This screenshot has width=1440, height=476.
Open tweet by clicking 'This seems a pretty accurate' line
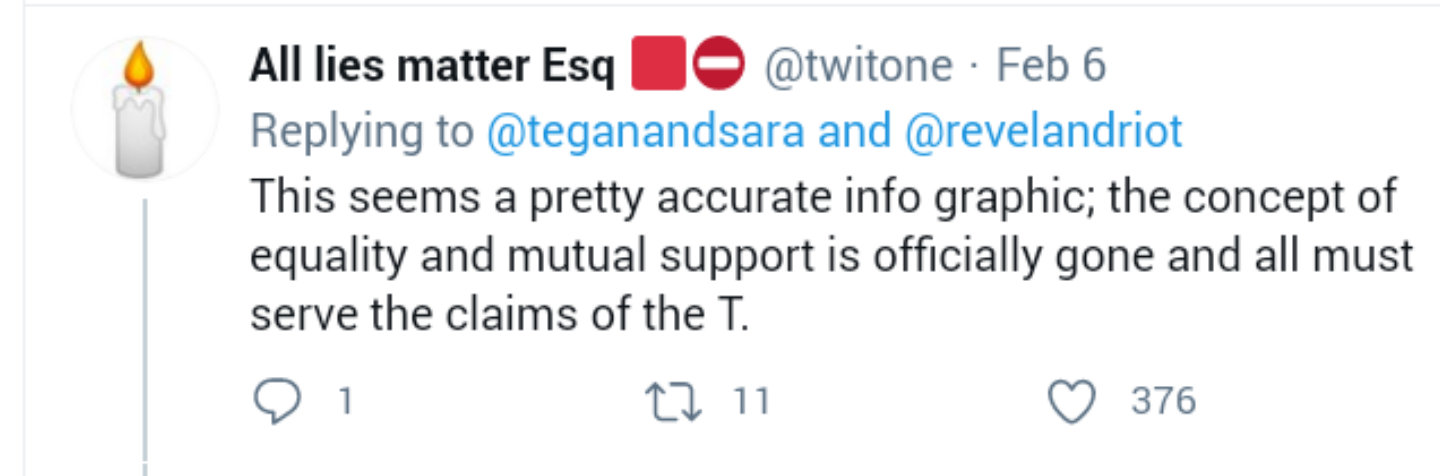point(822,197)
